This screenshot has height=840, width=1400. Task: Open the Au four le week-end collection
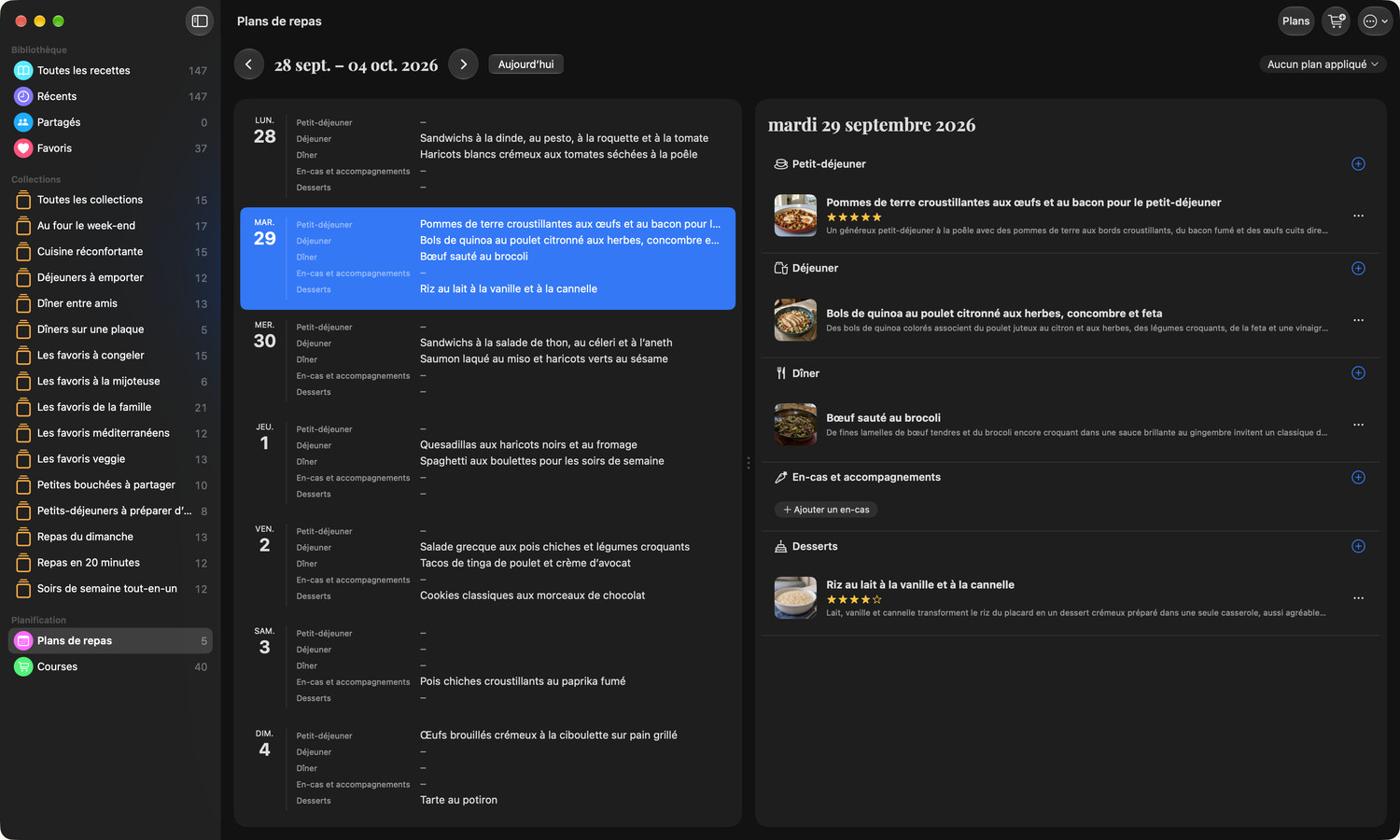110,226
